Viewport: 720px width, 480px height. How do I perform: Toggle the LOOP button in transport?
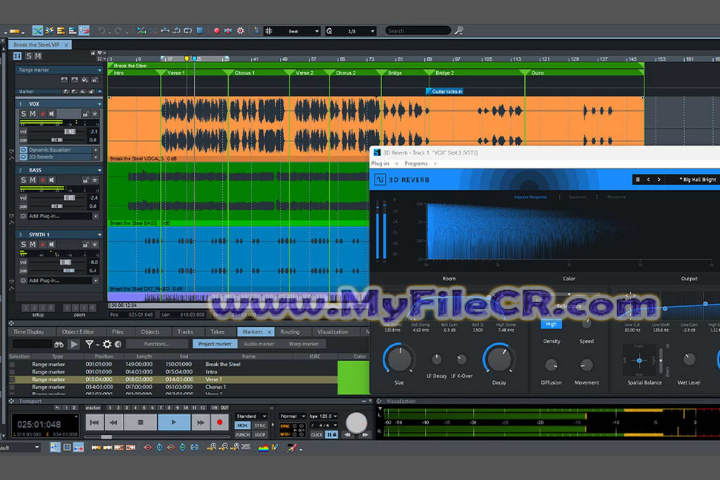(260, 434)
